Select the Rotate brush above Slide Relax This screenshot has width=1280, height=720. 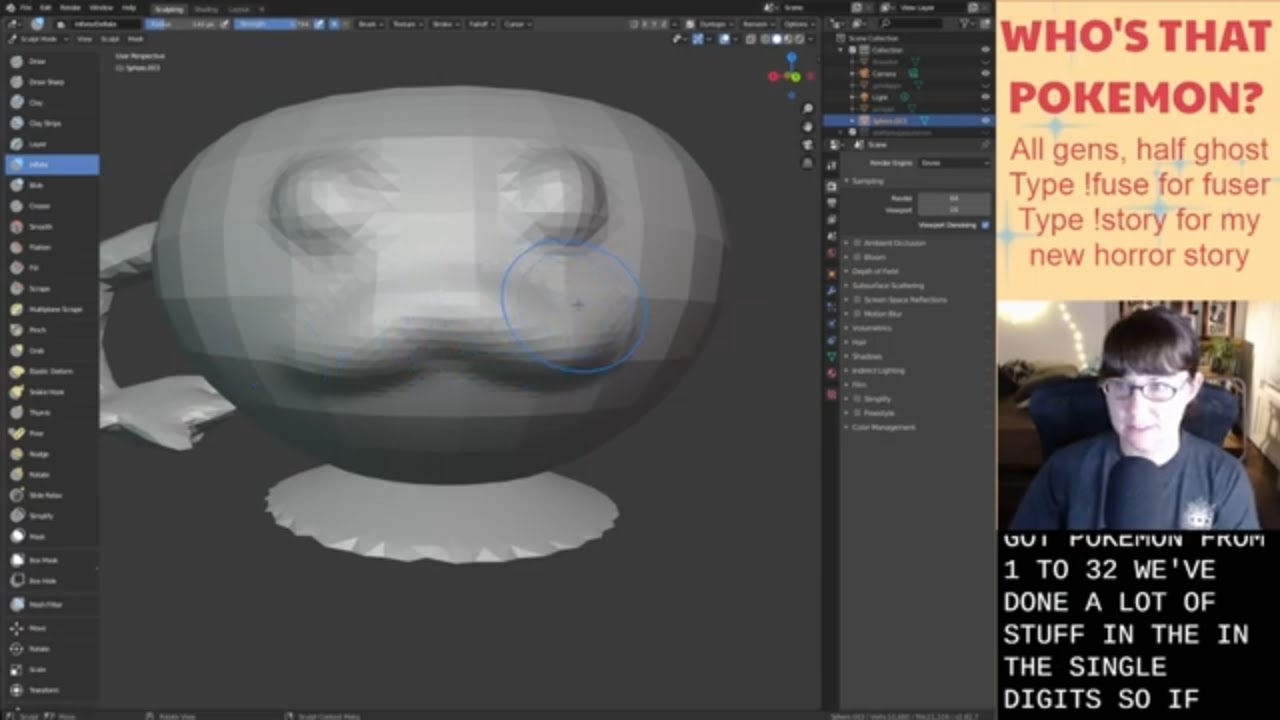(x=50, y=474)
